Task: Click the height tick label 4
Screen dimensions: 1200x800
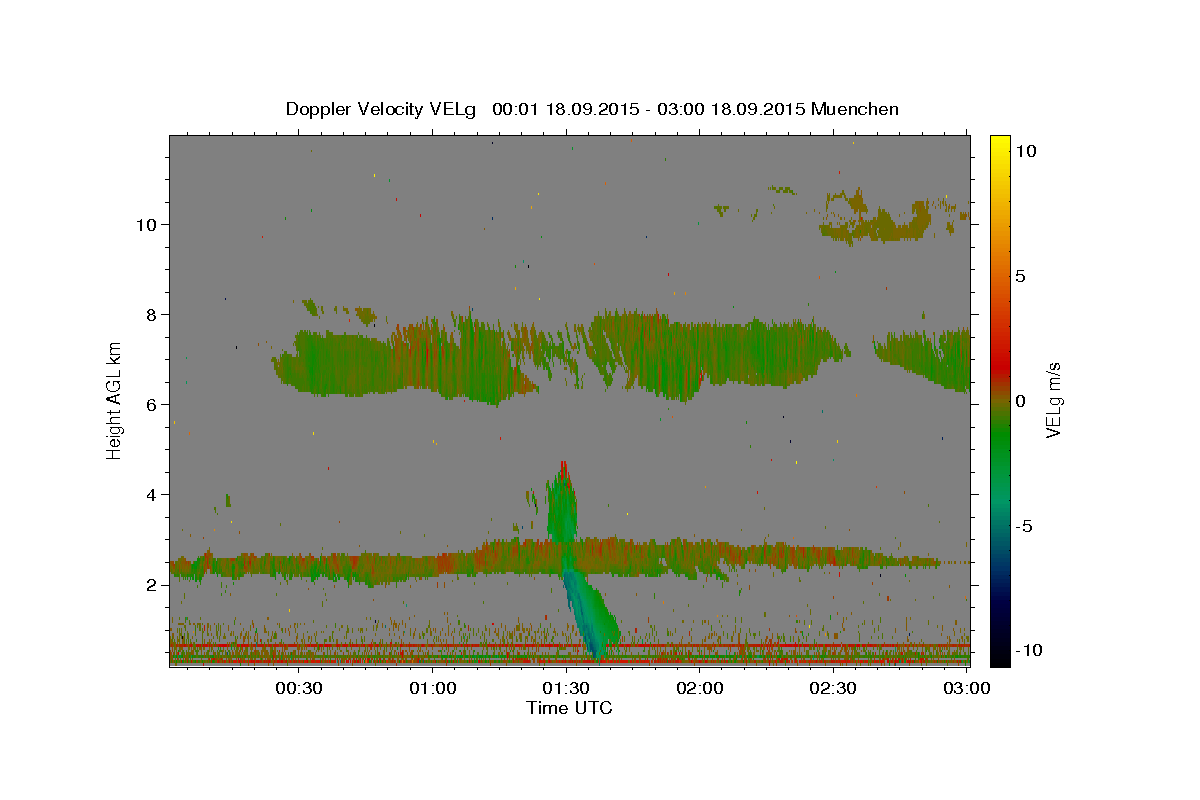Action: coord(153,495)
